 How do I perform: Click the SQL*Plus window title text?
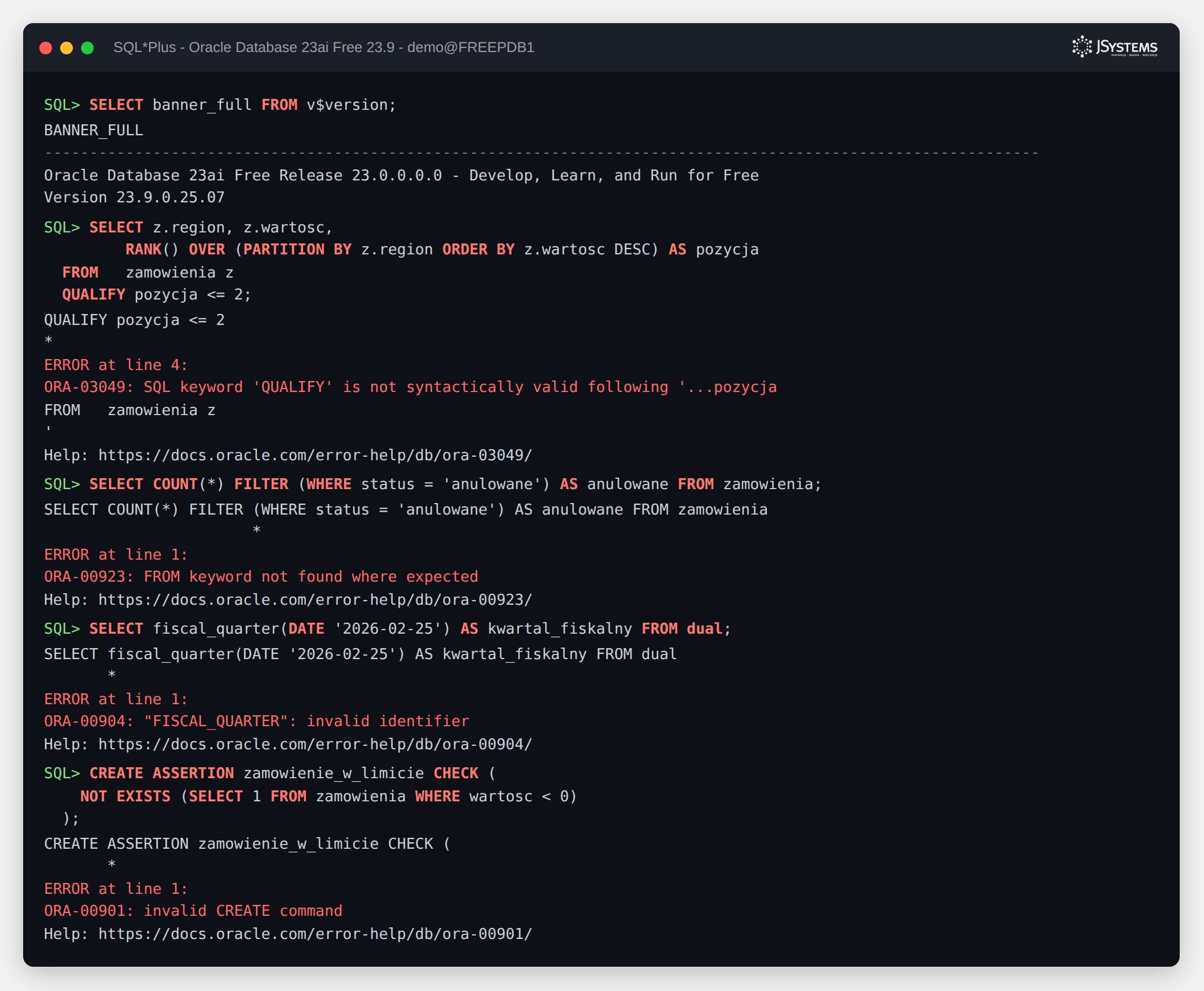point(324,47)
